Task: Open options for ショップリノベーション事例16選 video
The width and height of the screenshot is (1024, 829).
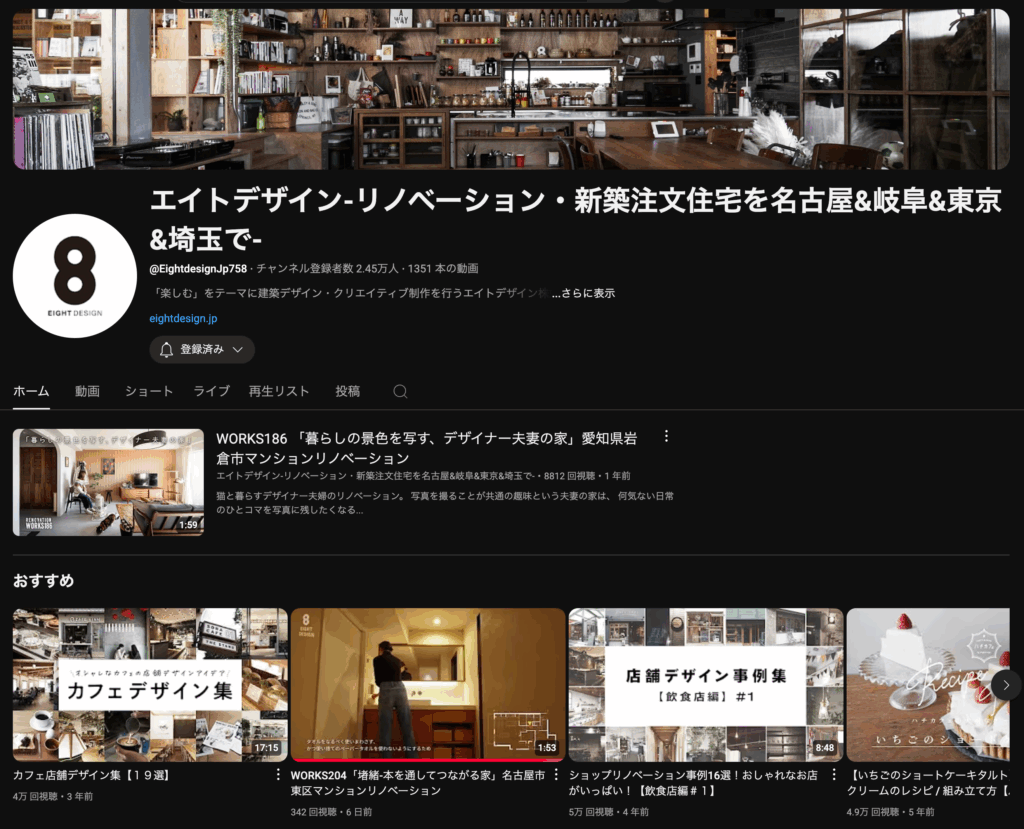Action: [x=834, y=775]
